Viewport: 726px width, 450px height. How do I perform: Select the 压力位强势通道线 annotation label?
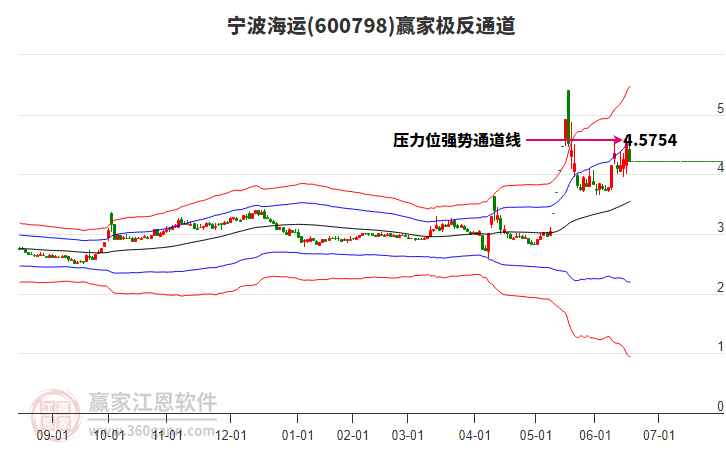click(x=457, y=140)
